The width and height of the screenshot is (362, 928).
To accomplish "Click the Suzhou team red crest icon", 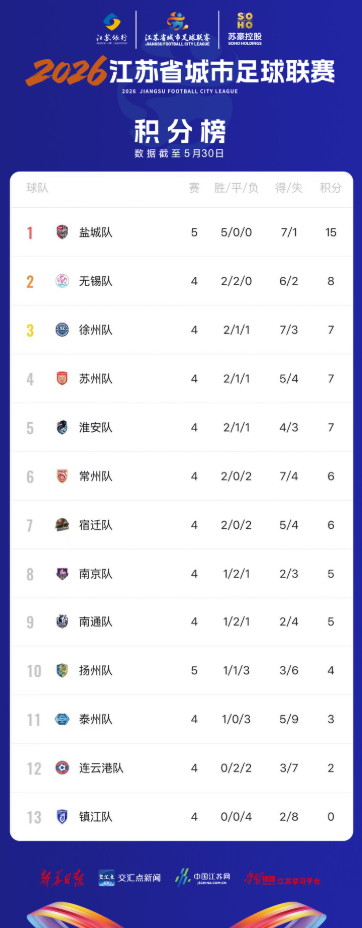I will [x=62, y=378].
